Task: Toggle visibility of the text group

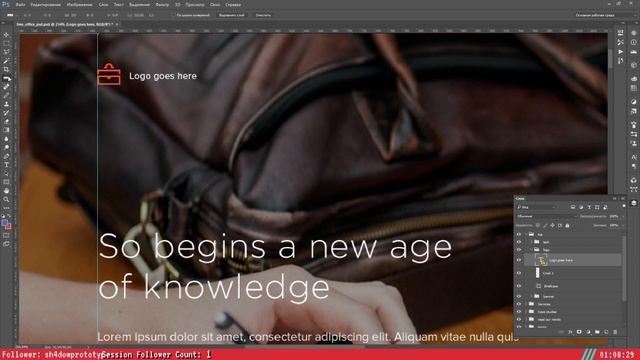Action: [x=519, y=242]
